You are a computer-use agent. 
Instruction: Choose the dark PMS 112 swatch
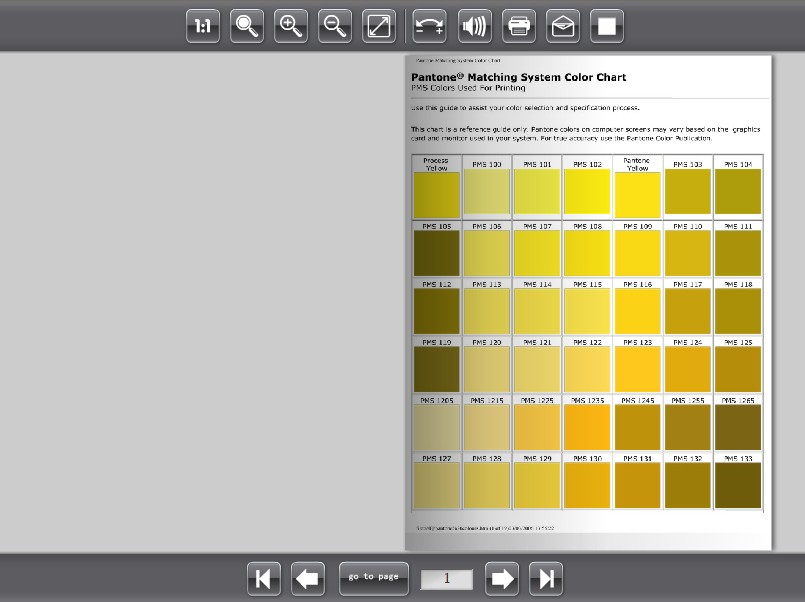[437, 311]
